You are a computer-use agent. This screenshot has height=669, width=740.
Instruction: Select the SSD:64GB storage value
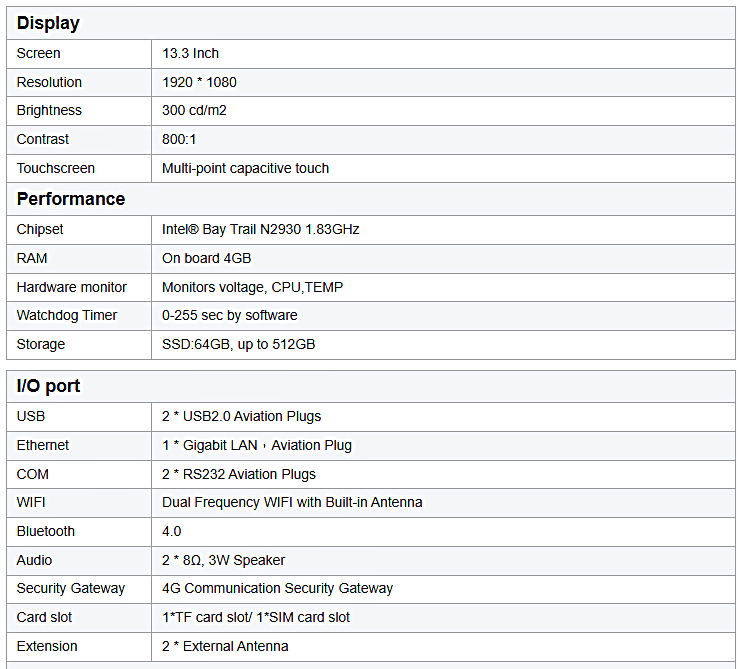pos(238,344)
